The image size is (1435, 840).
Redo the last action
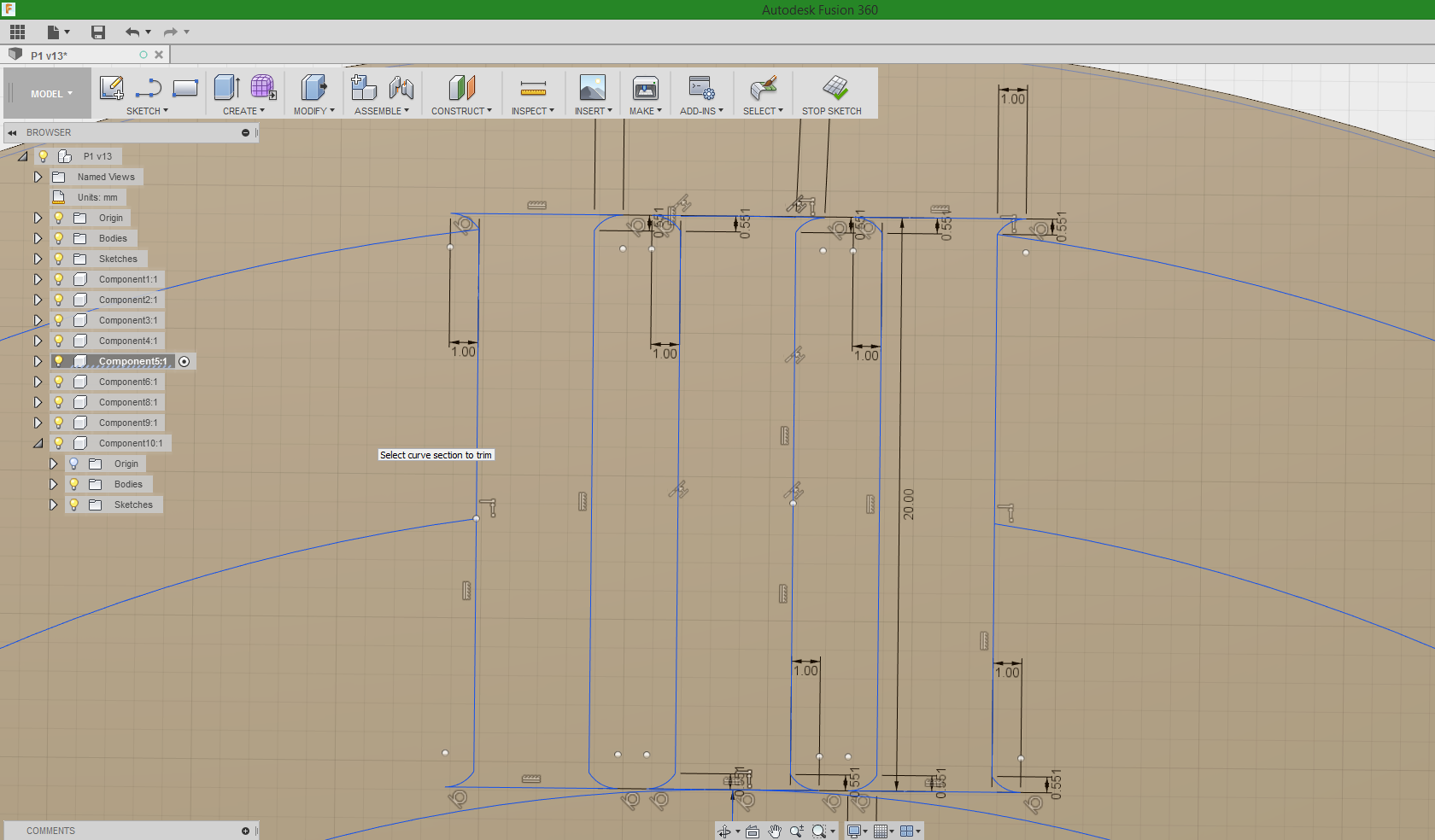point(171,32)
